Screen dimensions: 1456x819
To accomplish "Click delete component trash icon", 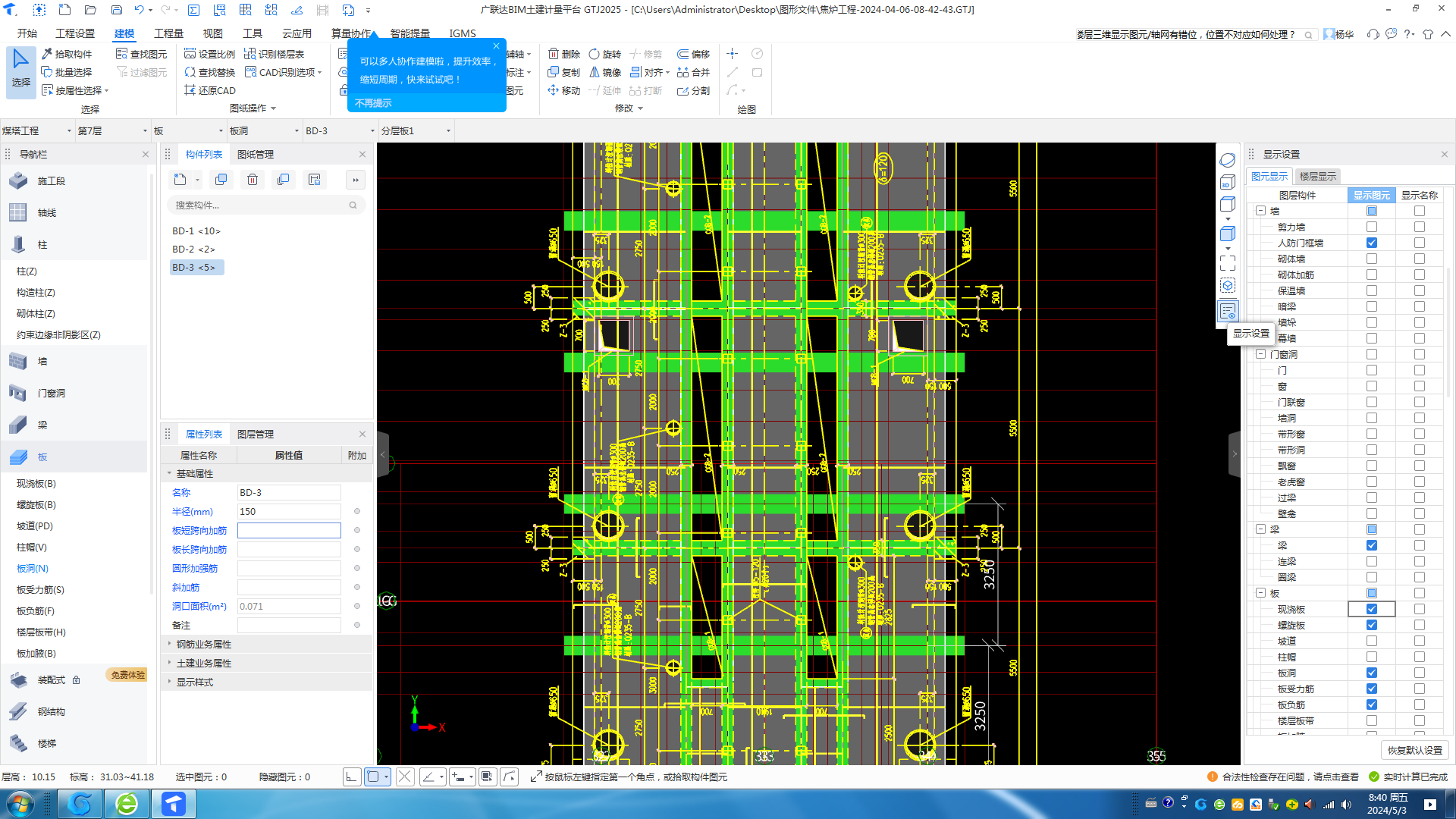I will [253, 180].
